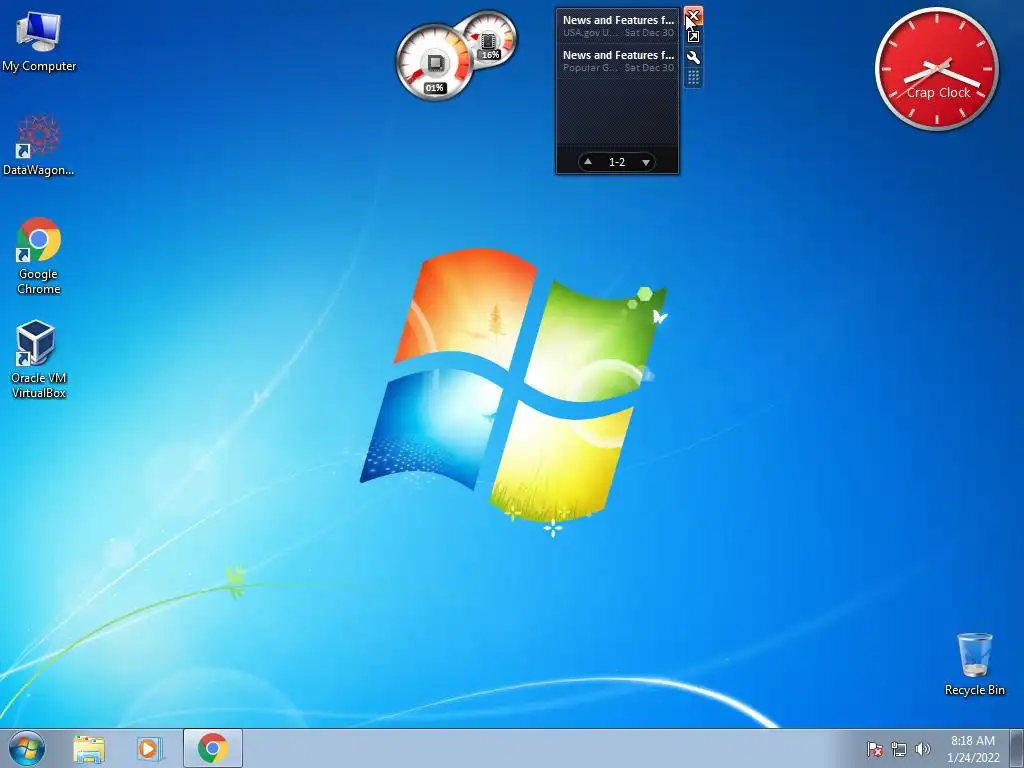Image resolution: width=1024 pixels, height=768 pixels.
Task: Open Windows Explorer from the taskbar
Action: click(89, 749)
